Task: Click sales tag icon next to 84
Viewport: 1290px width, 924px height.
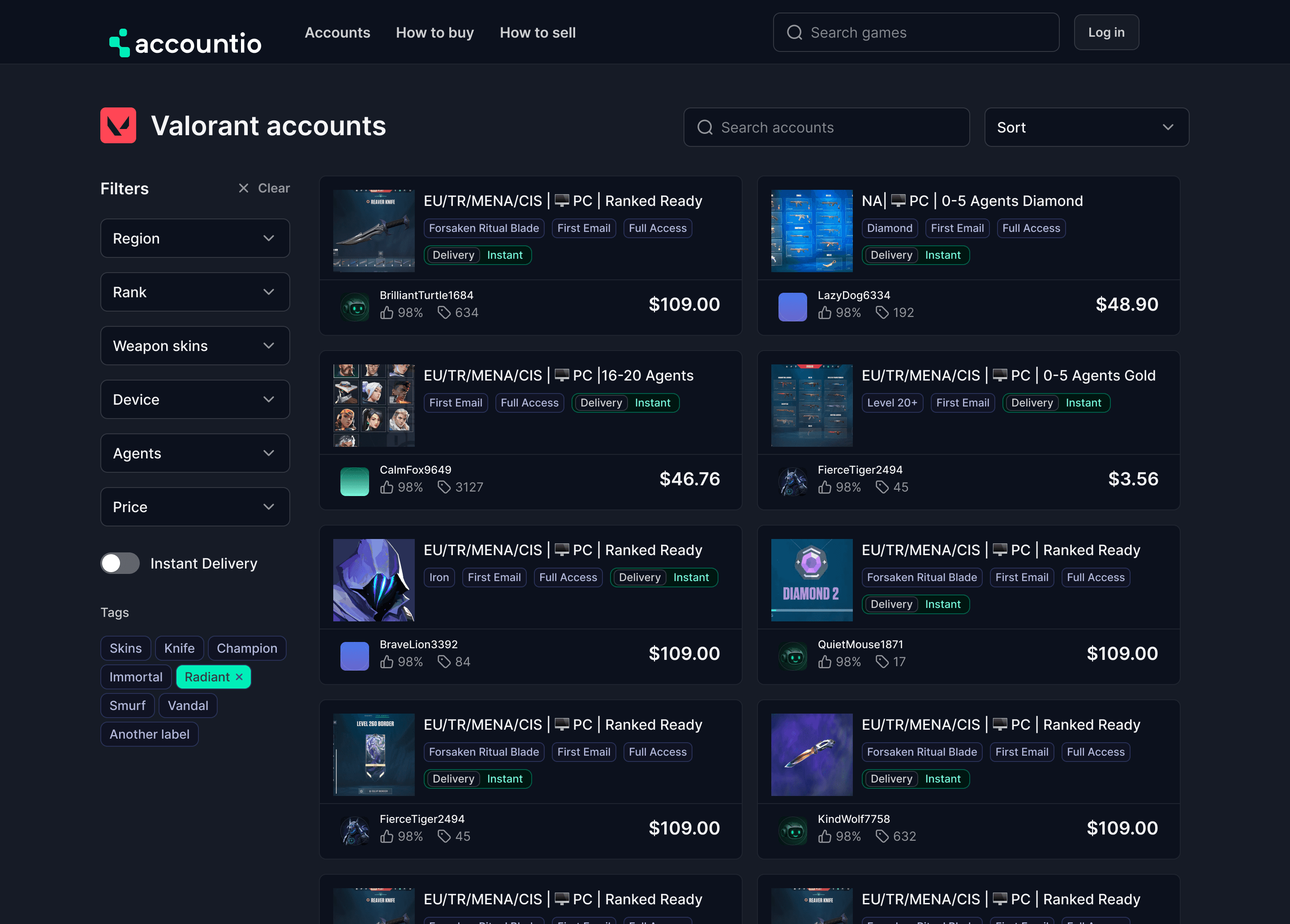Action: click(x=444, y=662)
